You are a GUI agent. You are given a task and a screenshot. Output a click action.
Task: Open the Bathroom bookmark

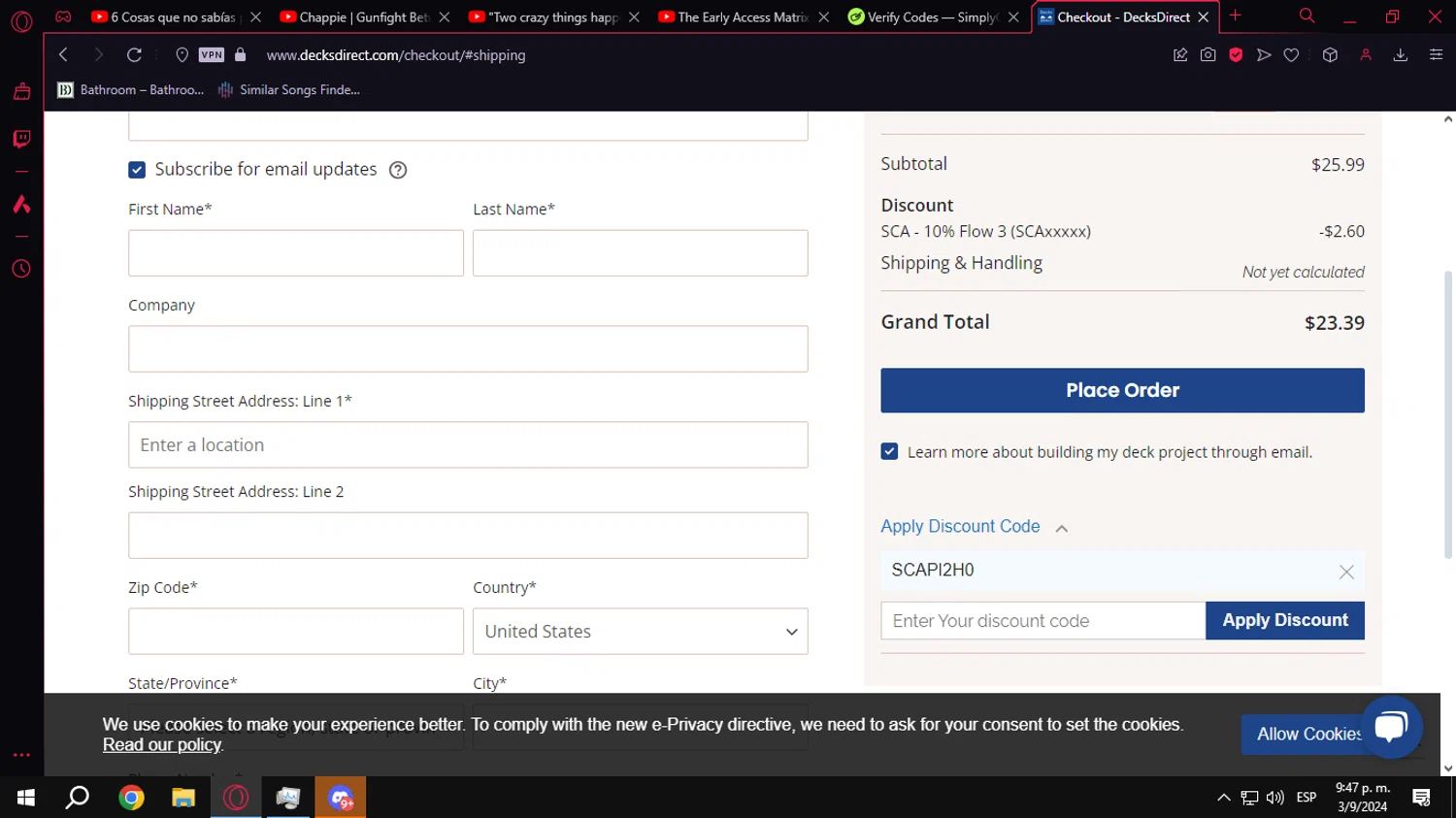point(131,90)
